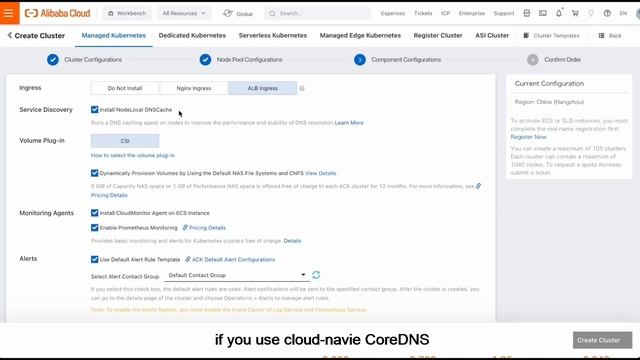Open the Support menu
The width and height of the screenshot is (640, 360).
[x=504, y=13]
